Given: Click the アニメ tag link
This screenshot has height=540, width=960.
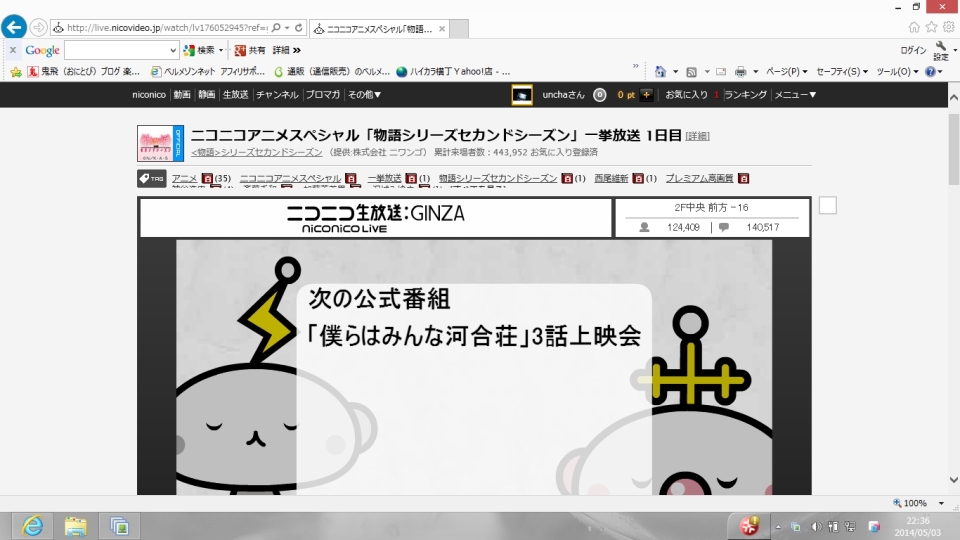Looking at the screenshot, I should 184,178.
